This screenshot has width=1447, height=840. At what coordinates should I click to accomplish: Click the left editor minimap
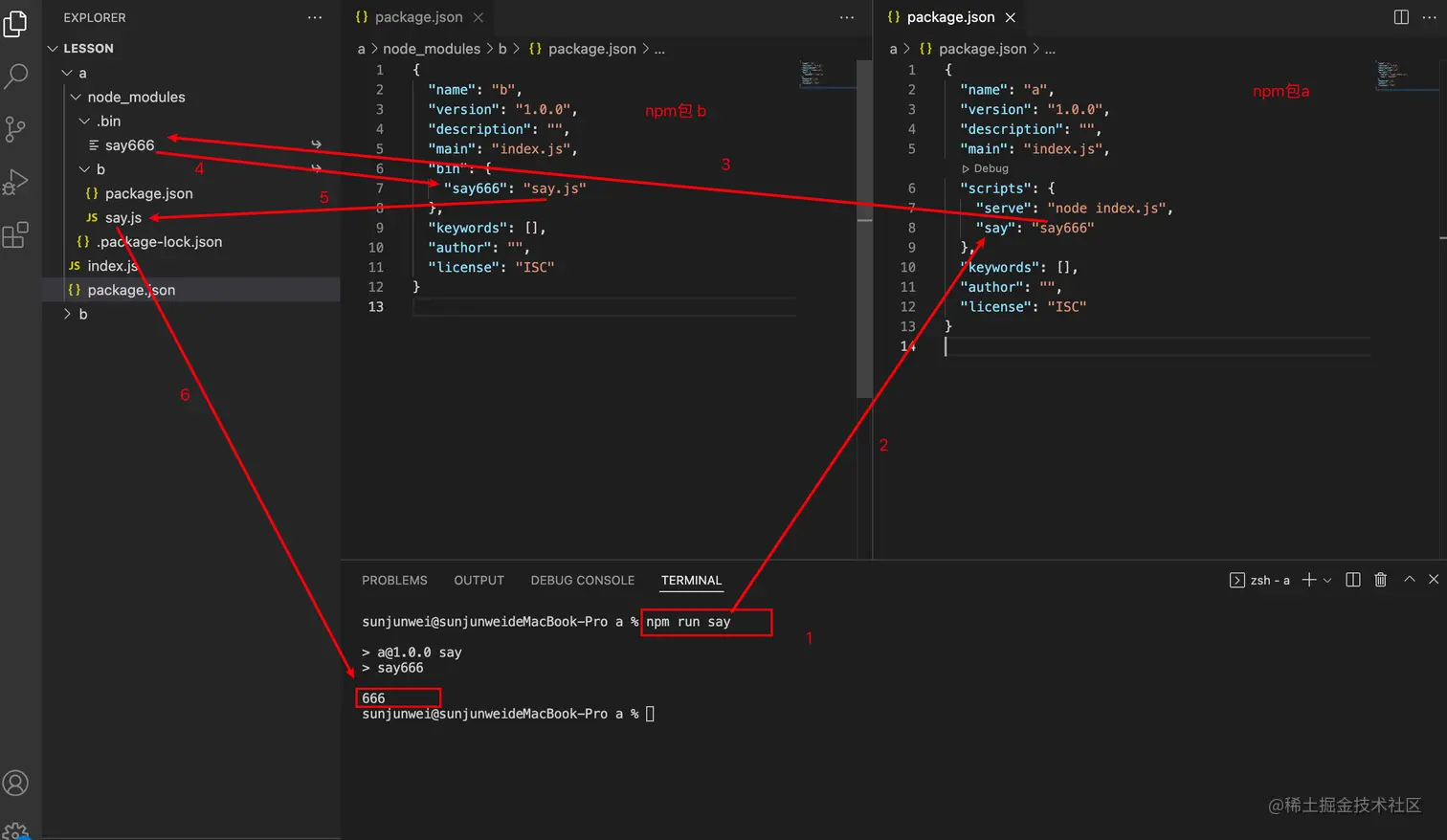click(x=827, y=75)
